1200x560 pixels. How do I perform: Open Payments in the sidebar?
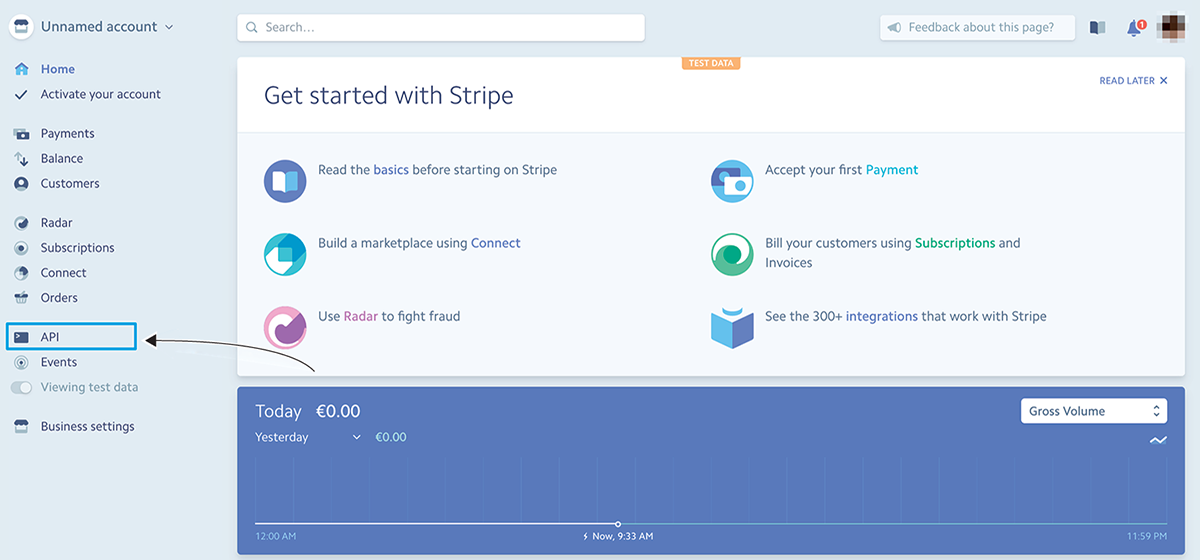pyautogui.click(x=68, y=134)
